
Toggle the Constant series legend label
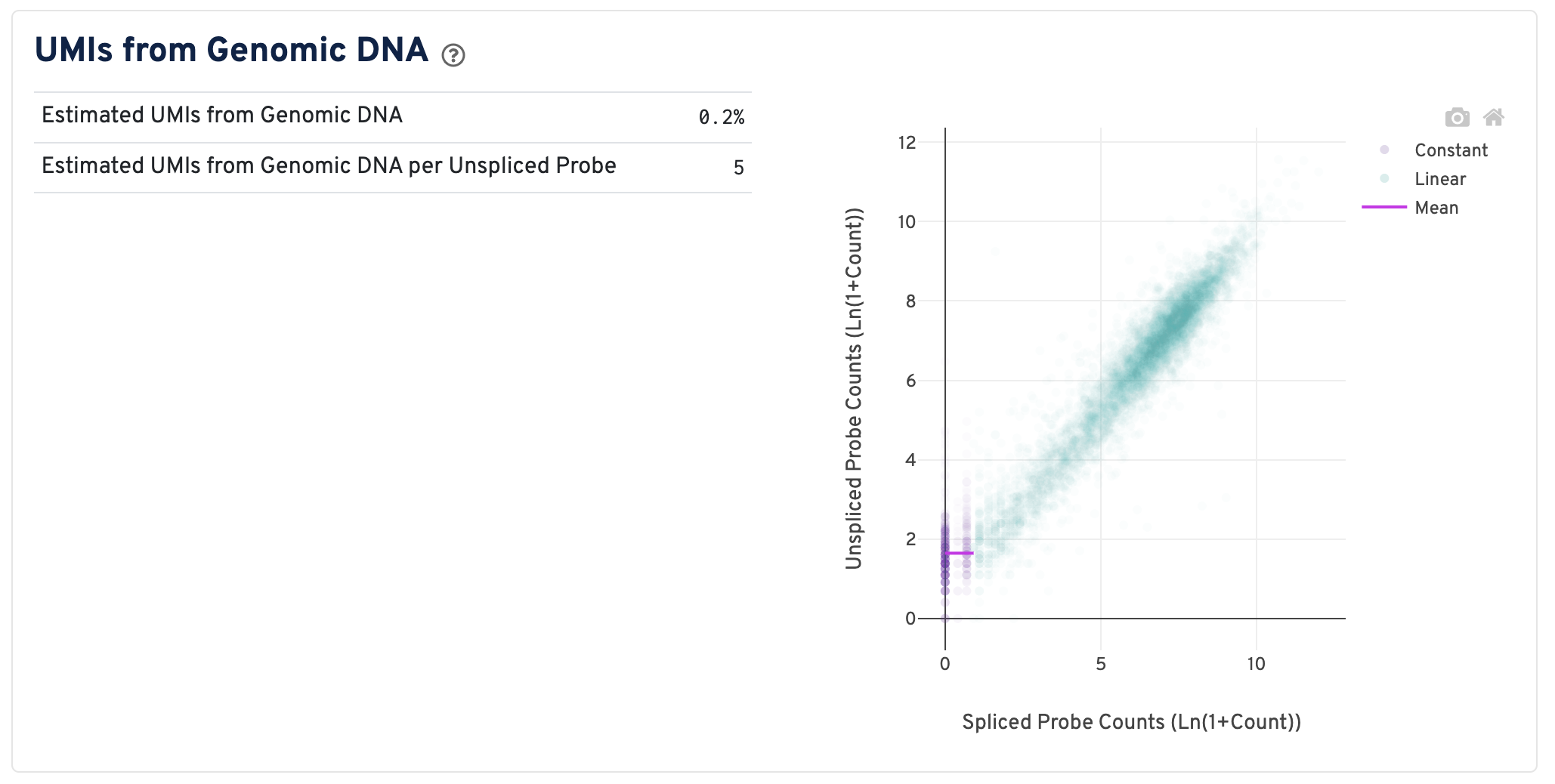(1451, 150)
